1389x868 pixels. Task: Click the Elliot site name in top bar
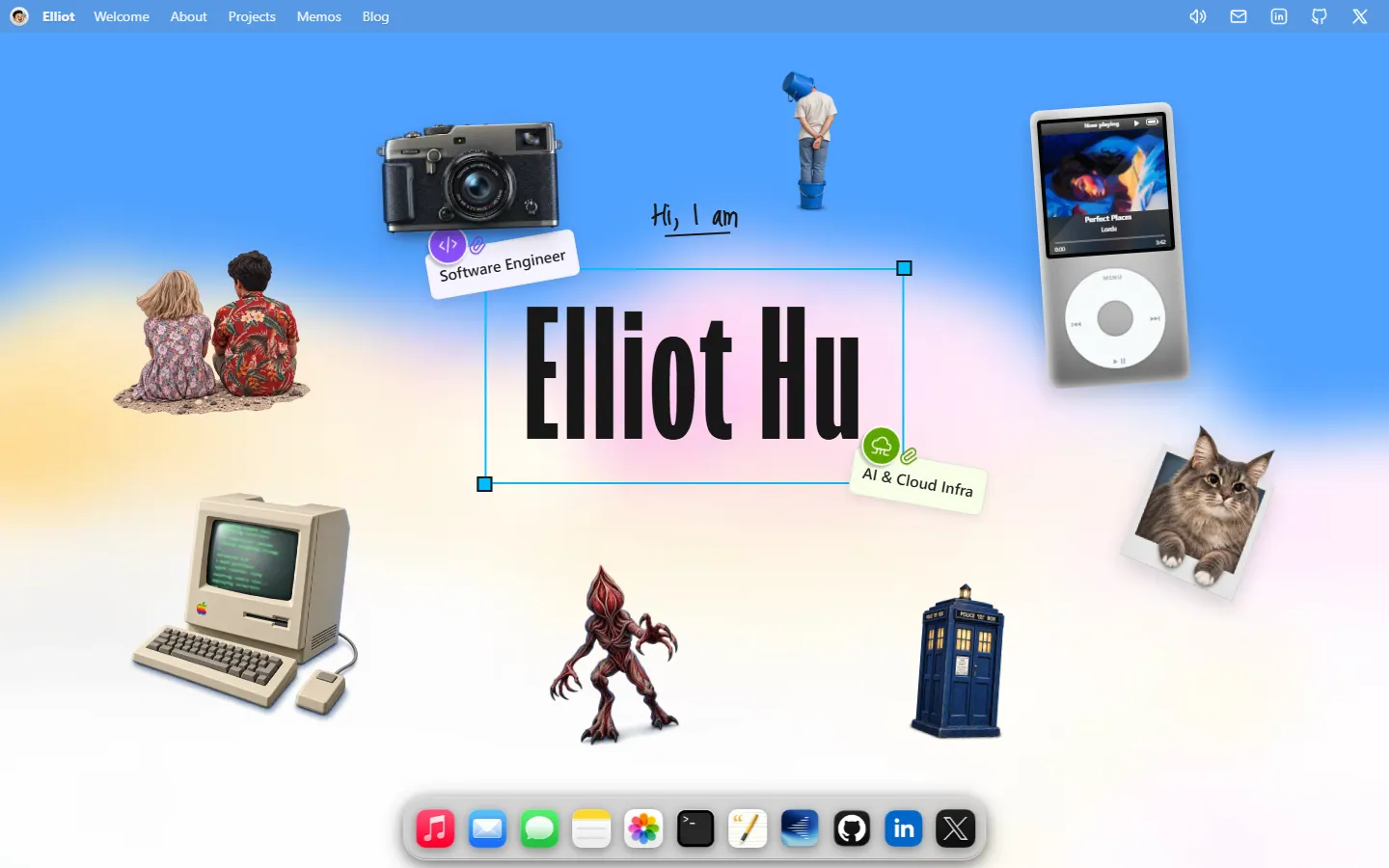58,16
